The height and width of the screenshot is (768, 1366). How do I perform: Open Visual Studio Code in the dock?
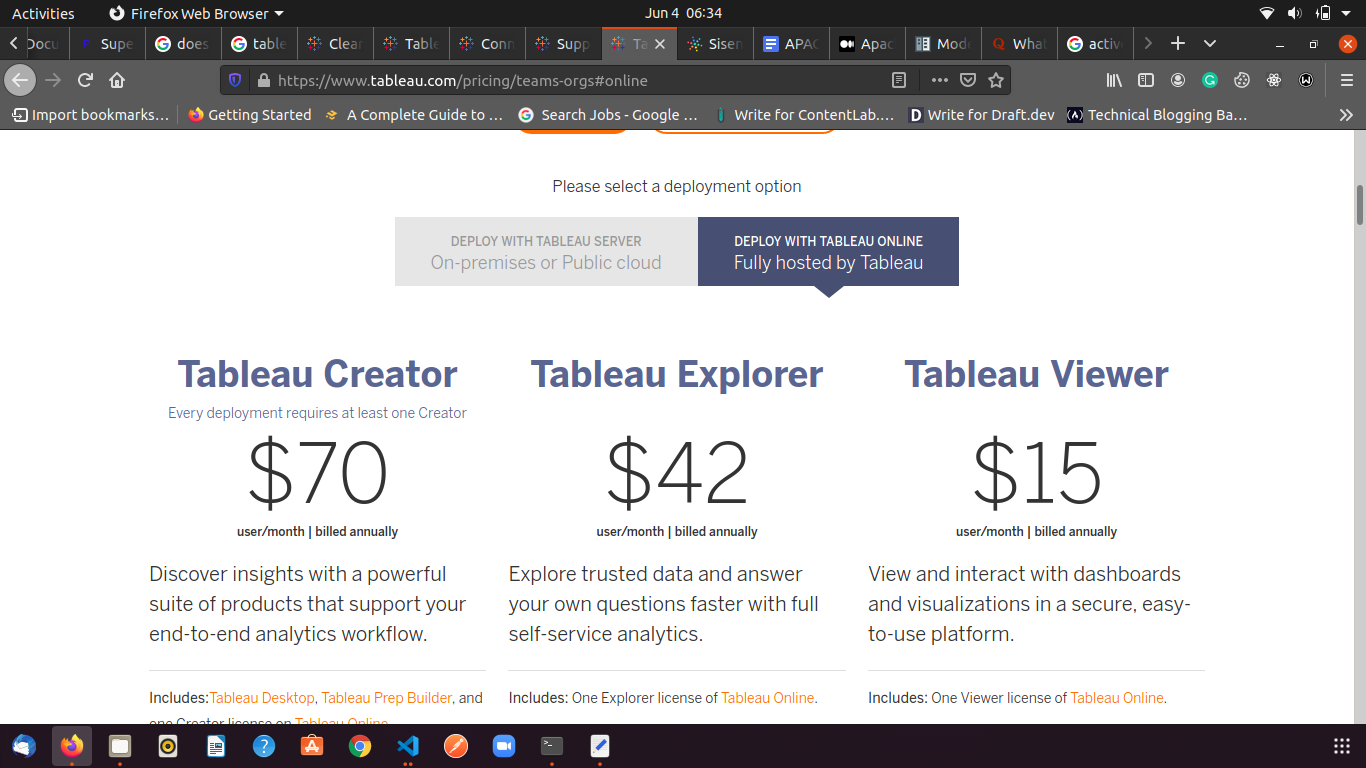407,746
